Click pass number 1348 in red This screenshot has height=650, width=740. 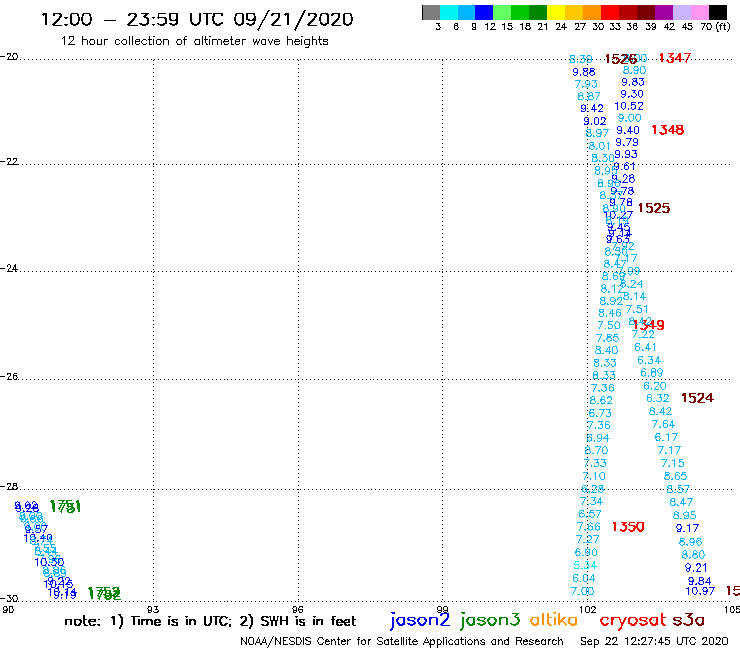[x=667, y=130]
